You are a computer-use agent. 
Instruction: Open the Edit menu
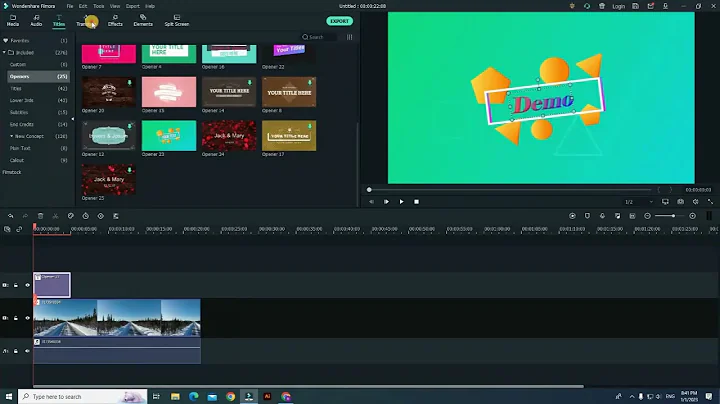tap(83, 6)
